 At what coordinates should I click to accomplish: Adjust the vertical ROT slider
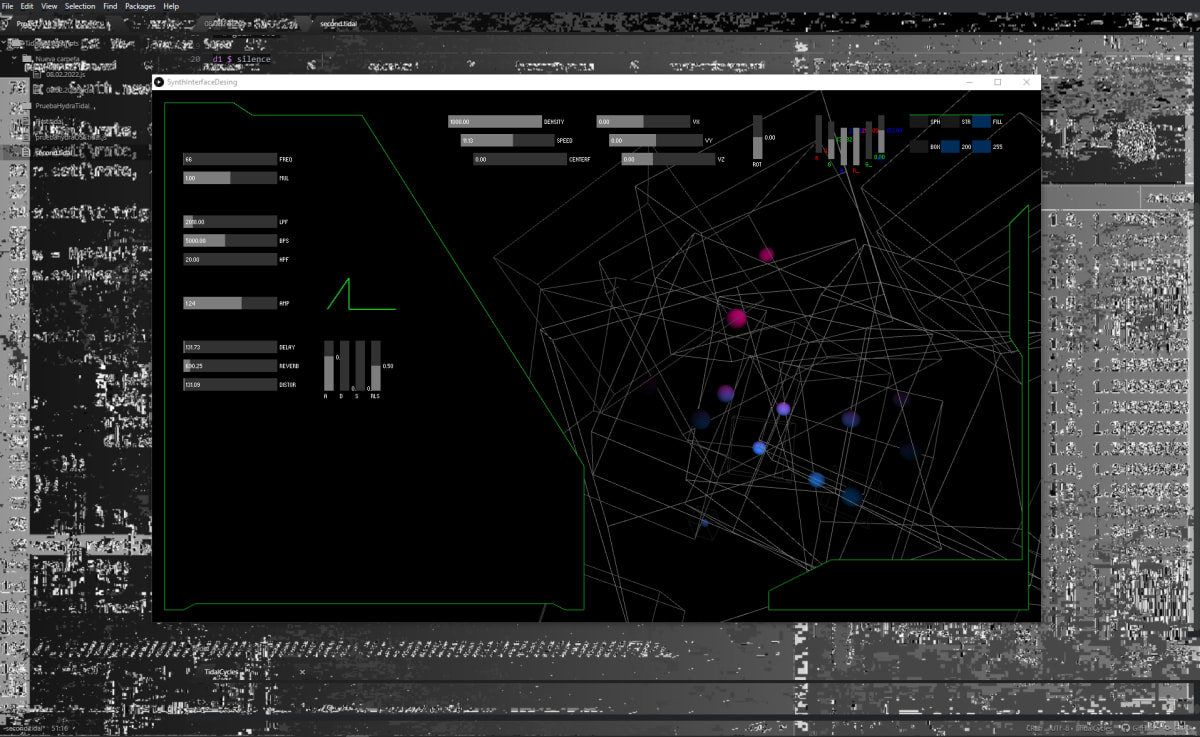757,135
